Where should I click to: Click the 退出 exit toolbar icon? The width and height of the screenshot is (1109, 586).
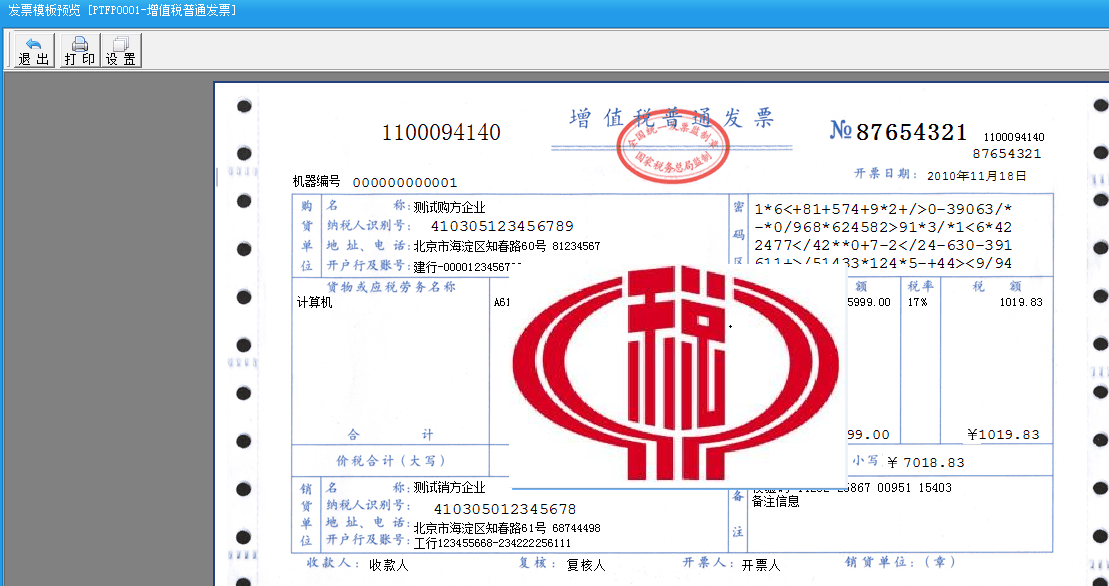click(x=35, y=51)
